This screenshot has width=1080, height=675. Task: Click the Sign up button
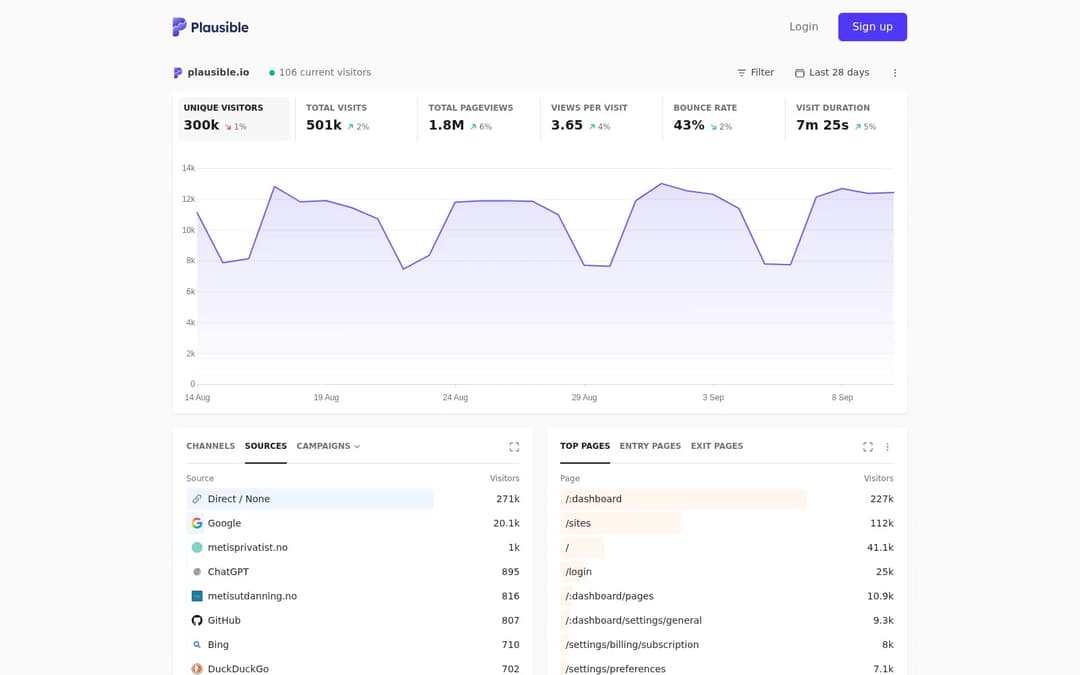872,27
